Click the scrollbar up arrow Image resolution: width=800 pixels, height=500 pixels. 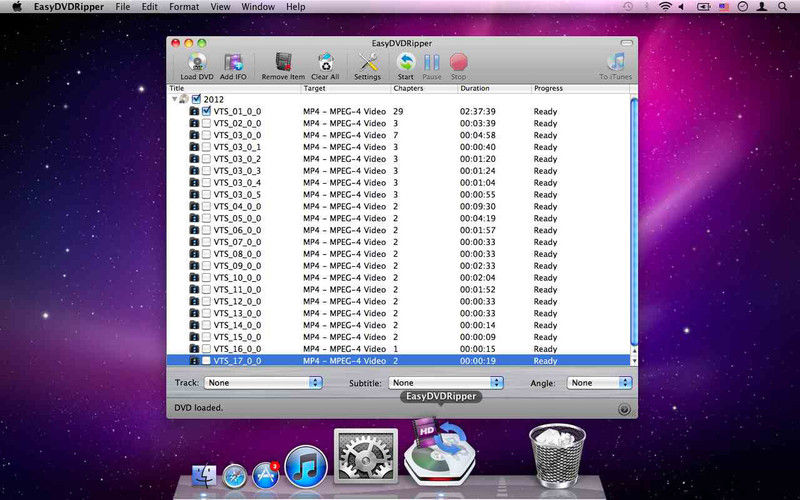pos(634,352)
